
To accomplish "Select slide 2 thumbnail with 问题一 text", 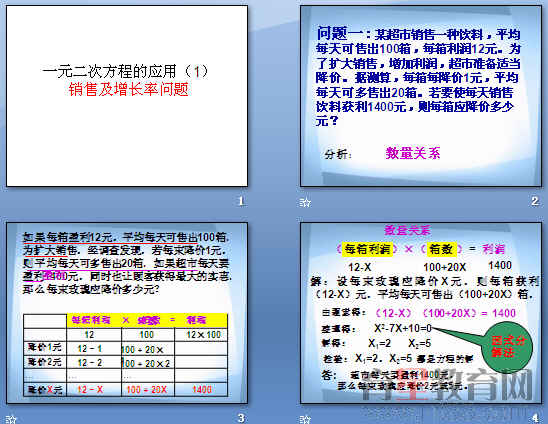I will (421, 96).
